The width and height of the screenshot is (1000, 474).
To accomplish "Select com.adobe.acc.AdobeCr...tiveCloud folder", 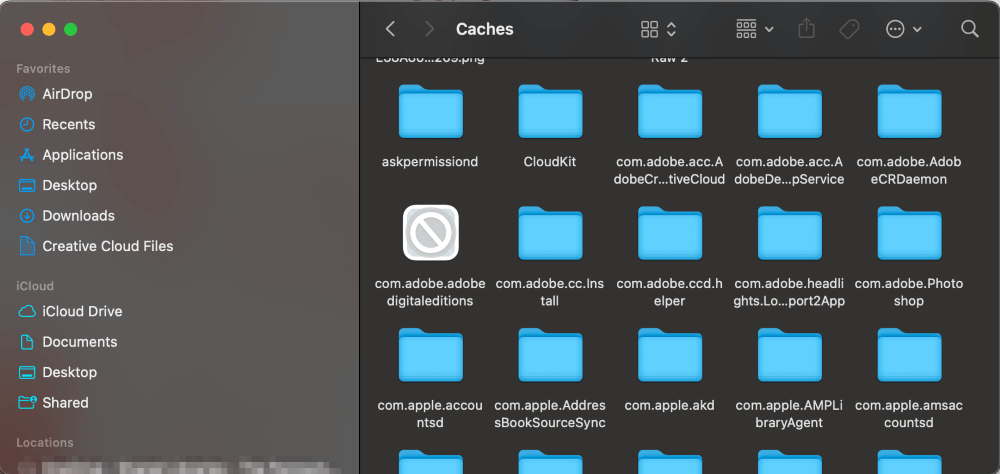I will click(670, 112).
